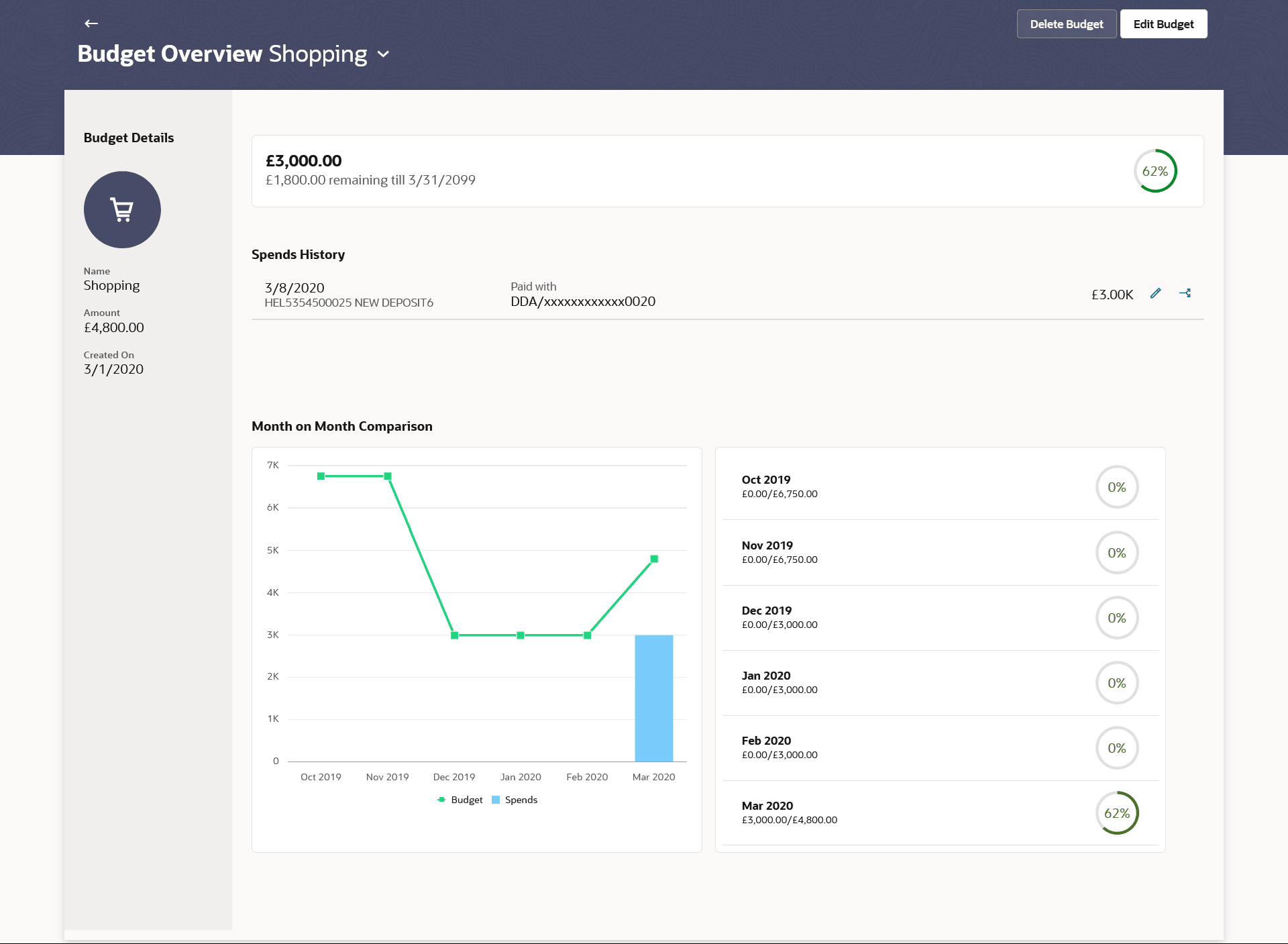Edit the 3/8/2020 transaction with pencil icon
Viewport: 1288px width, 944px height.
(x=1155, y=293)
